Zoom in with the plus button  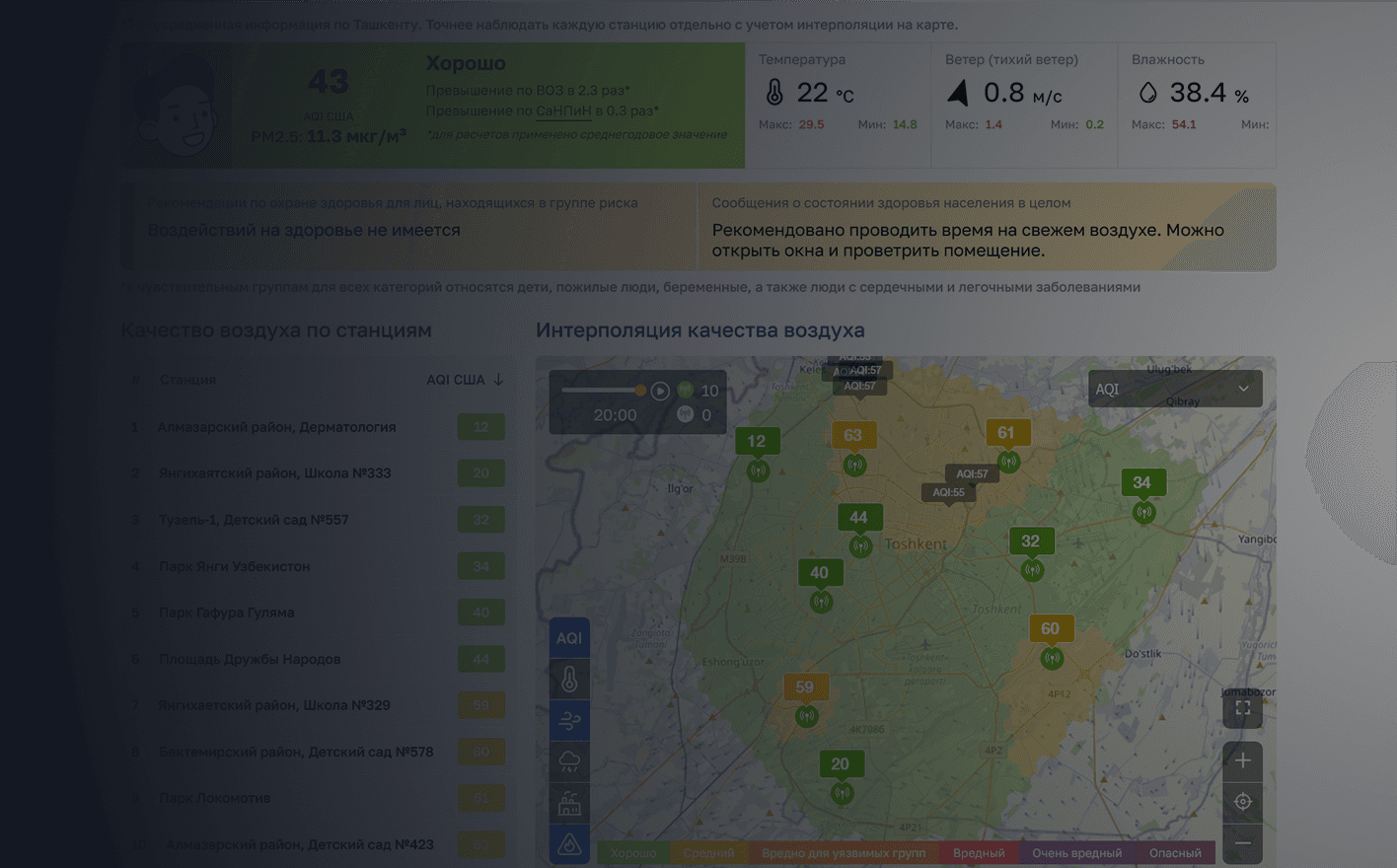pyautogui.click(x=1242, y=760)
